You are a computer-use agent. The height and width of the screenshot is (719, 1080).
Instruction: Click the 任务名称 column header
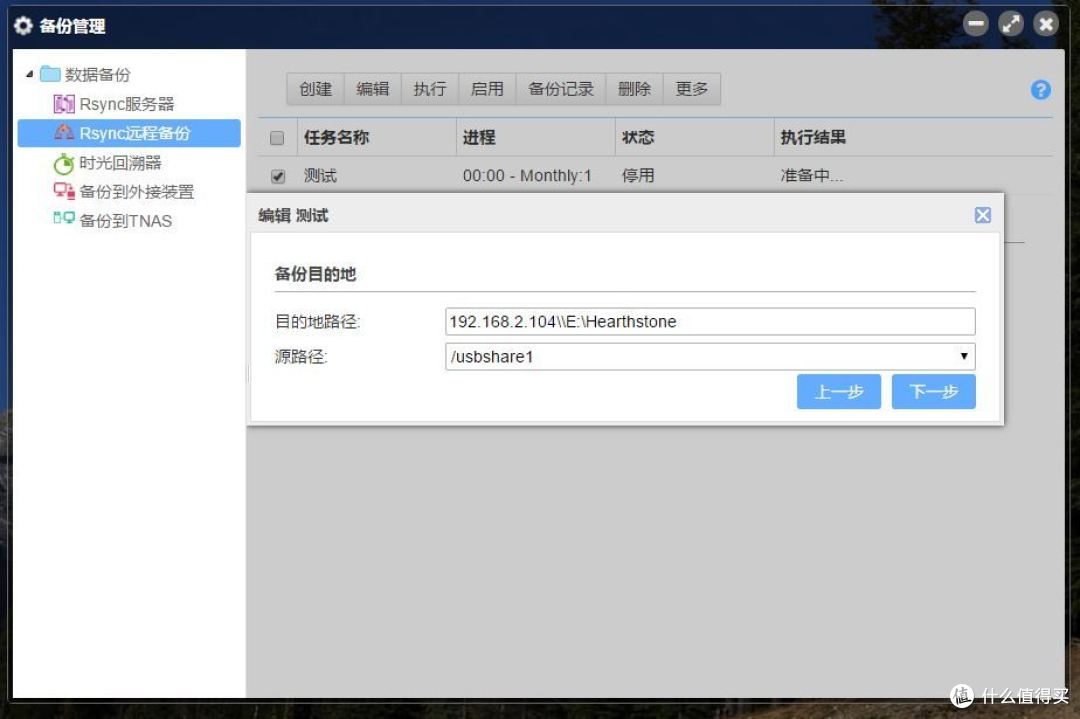[x=336, y=138]
